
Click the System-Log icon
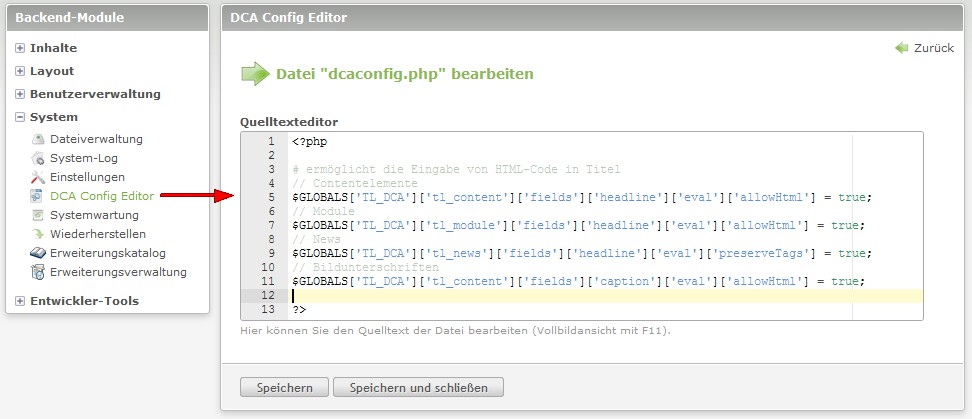click(38, 158)
